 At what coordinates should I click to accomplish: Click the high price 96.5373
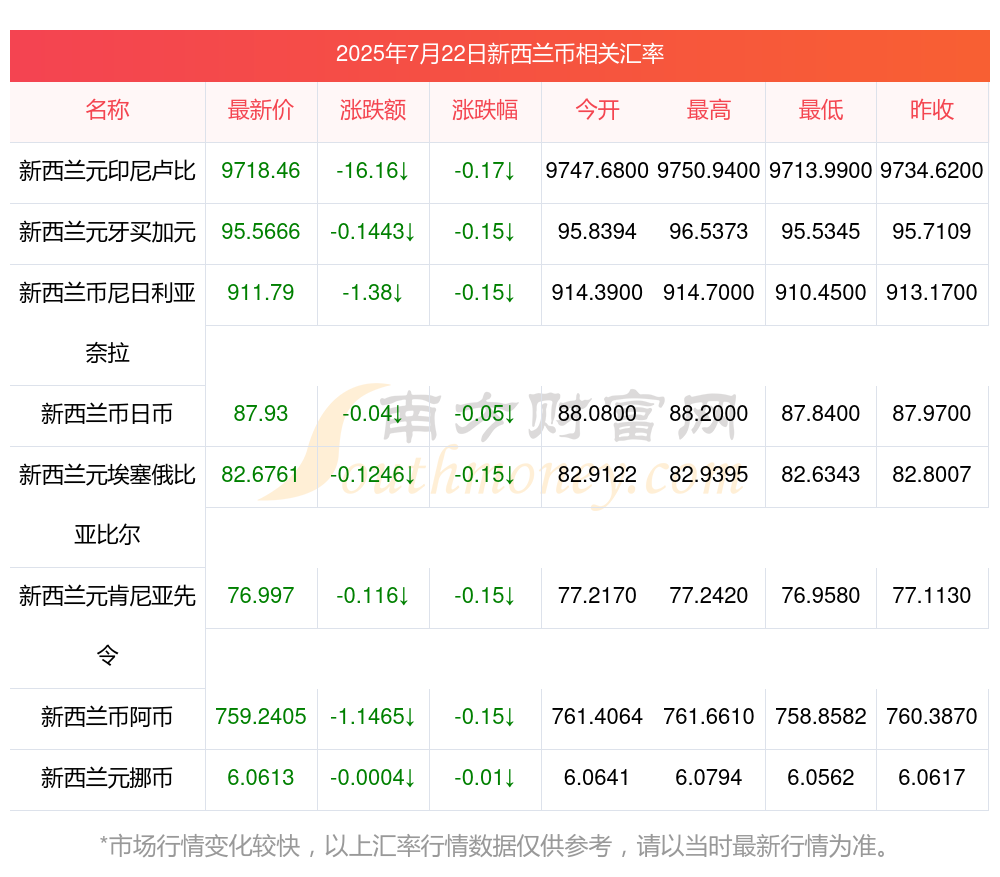point(709,232)
